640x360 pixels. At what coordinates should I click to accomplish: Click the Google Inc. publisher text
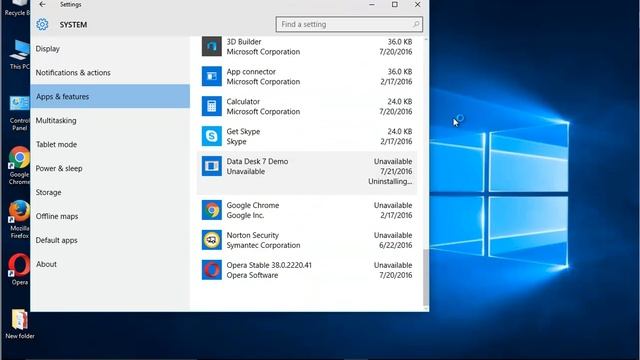pos(245,216)
